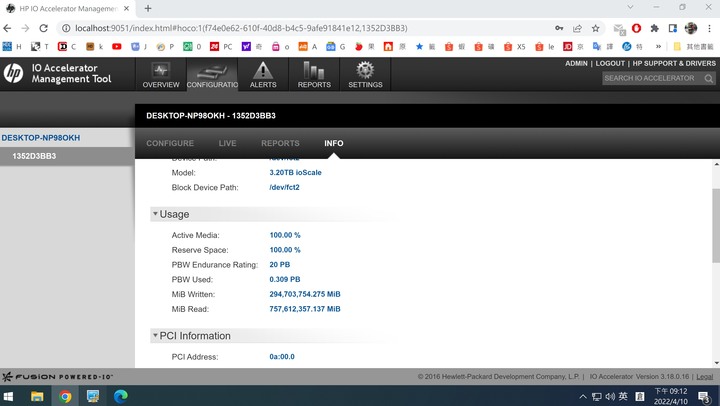Click the 0.309 PB used value

(285, 279)
